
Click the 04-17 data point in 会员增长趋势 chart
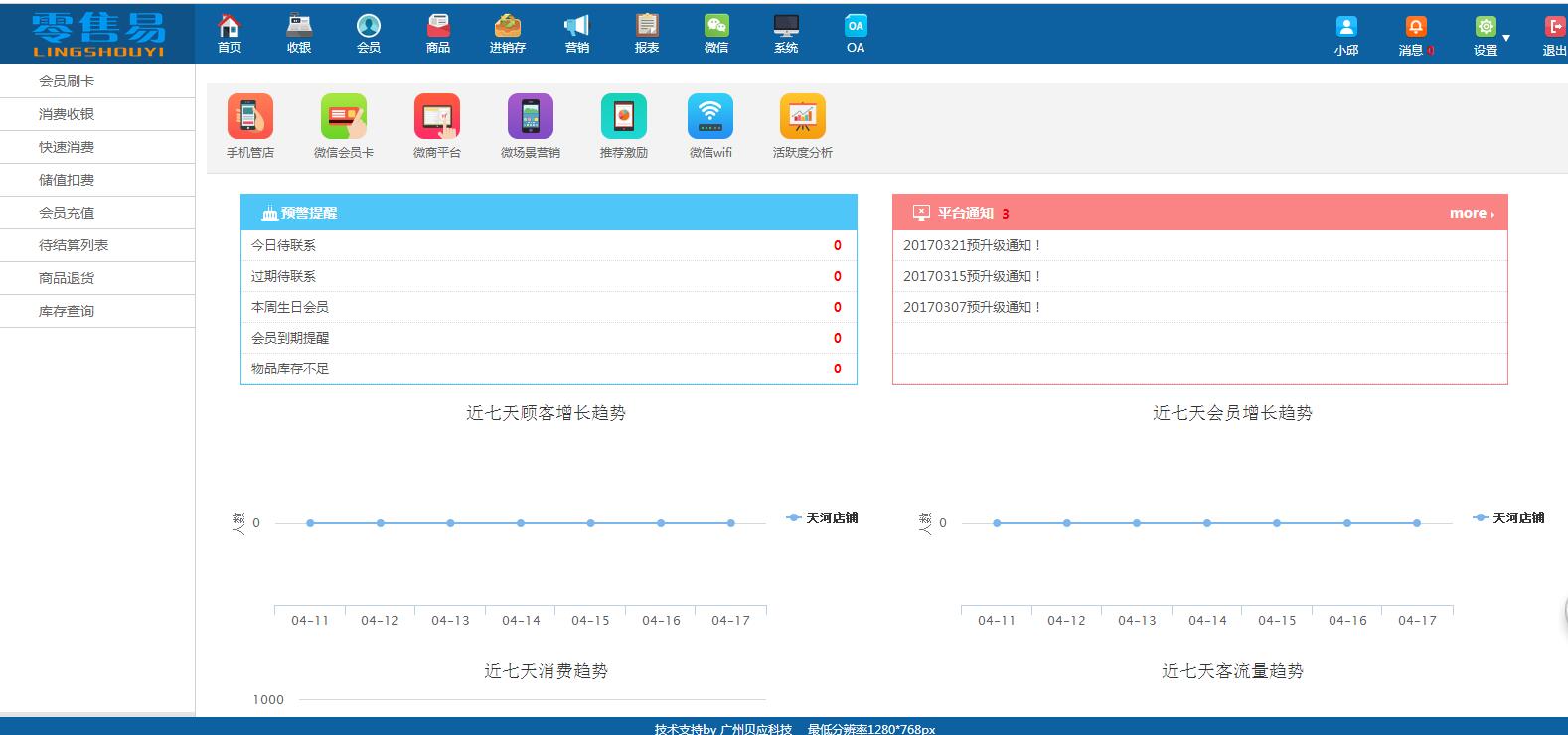click(1417, 523)
